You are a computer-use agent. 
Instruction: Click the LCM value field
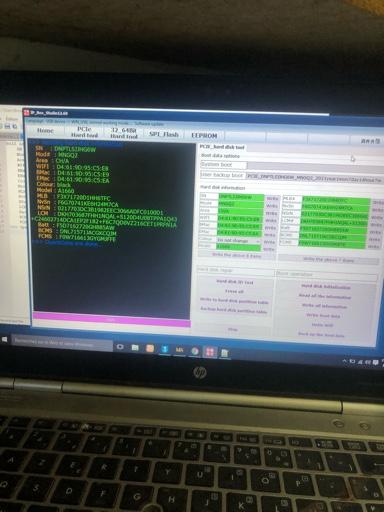(334, 223)
